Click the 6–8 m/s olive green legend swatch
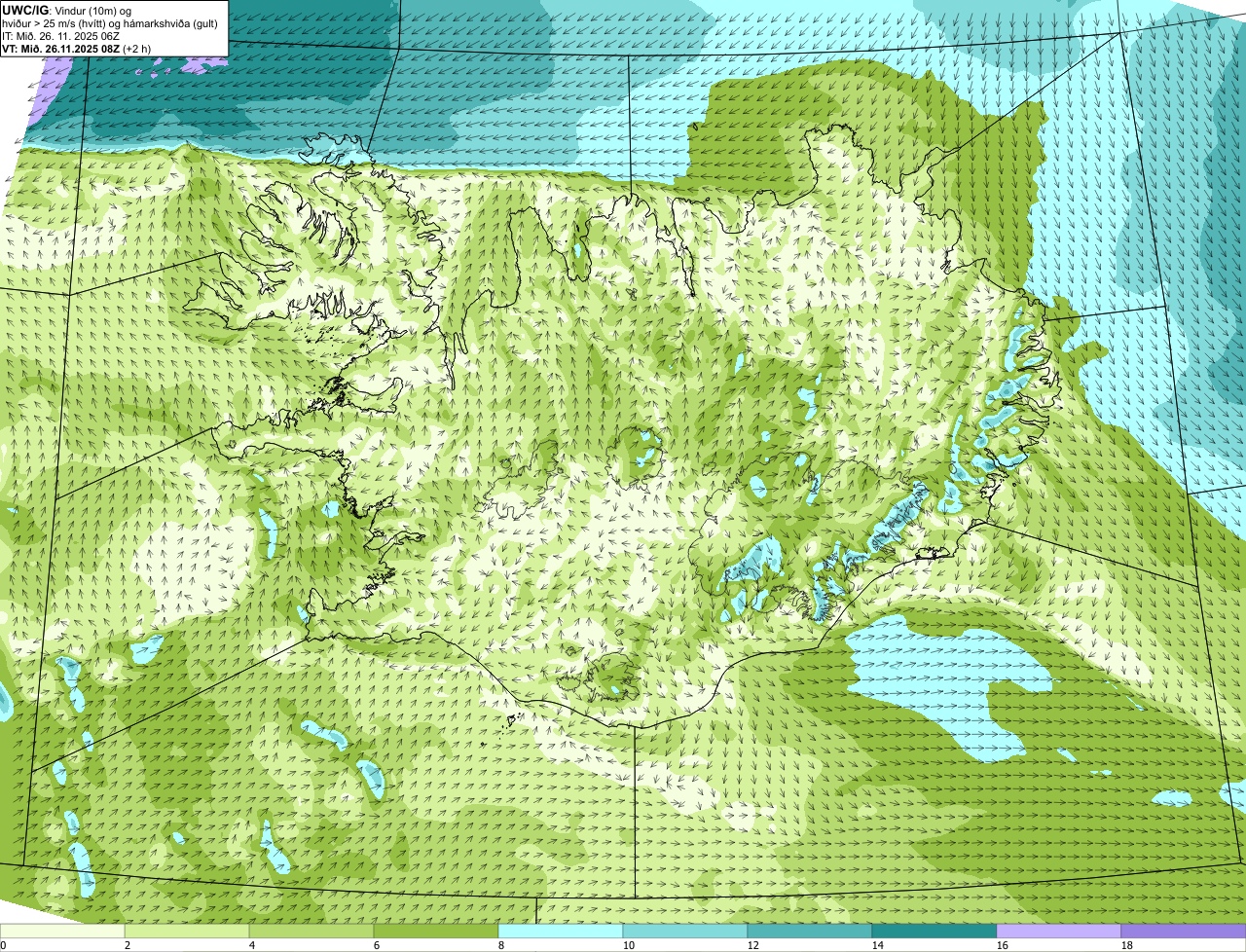1246x952 pixels. (x=436, y=932)
